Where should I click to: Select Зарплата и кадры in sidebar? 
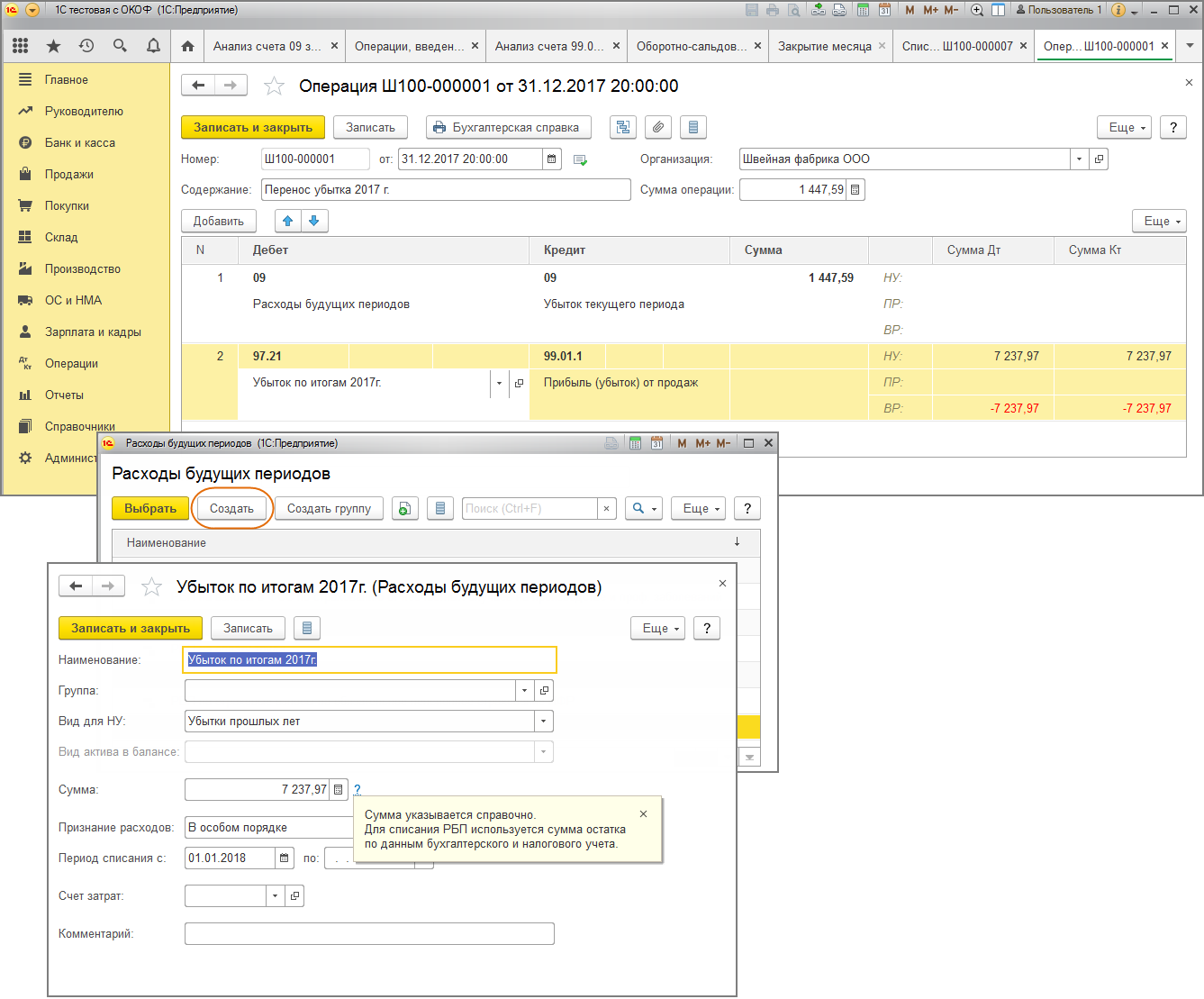pos(93,331)
